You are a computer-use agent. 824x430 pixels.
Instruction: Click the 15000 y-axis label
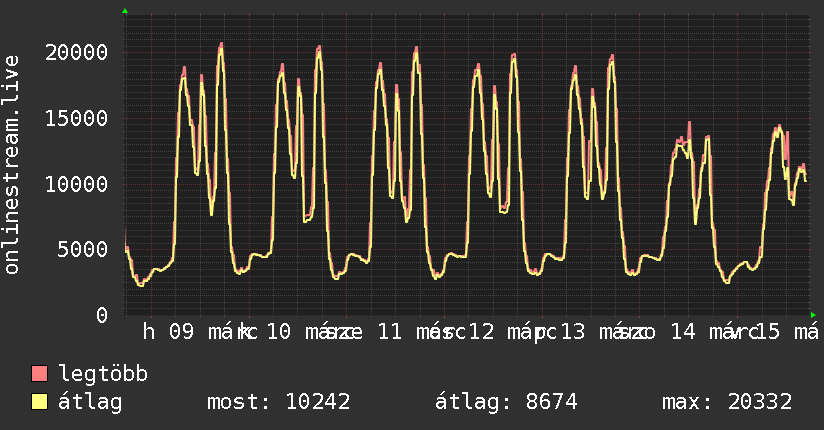click(76, 118)
